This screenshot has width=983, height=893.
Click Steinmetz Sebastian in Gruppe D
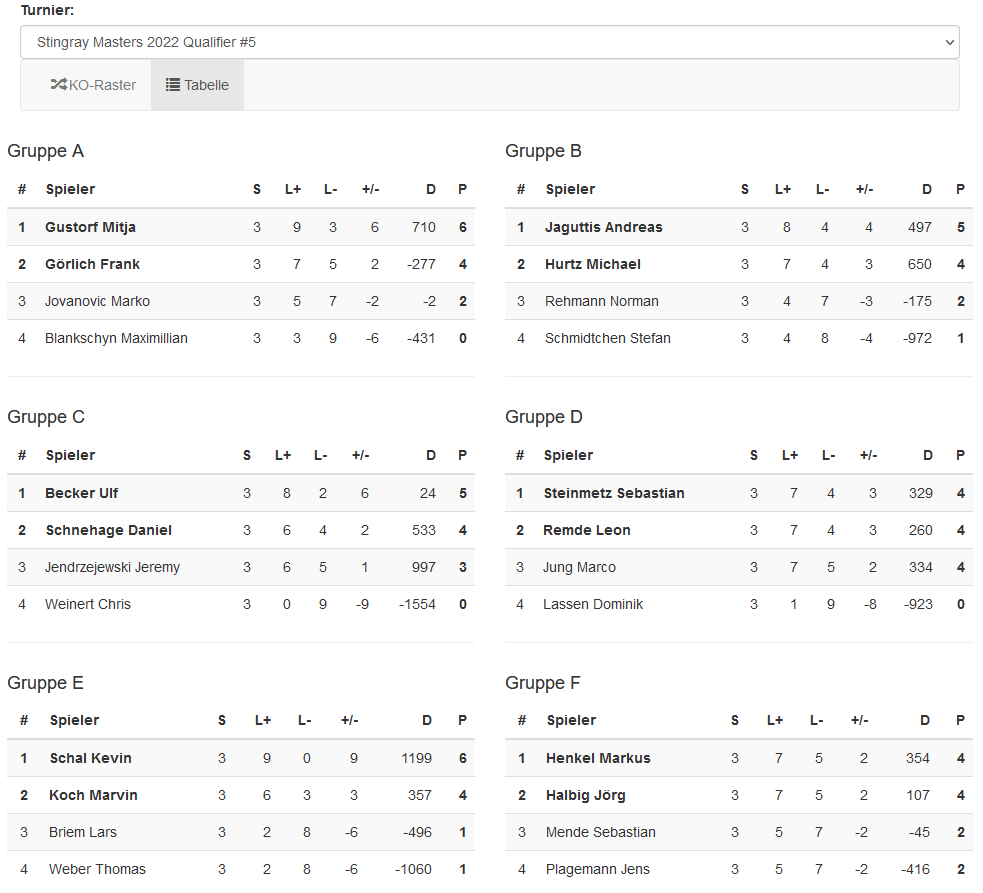tap(614, 493)
